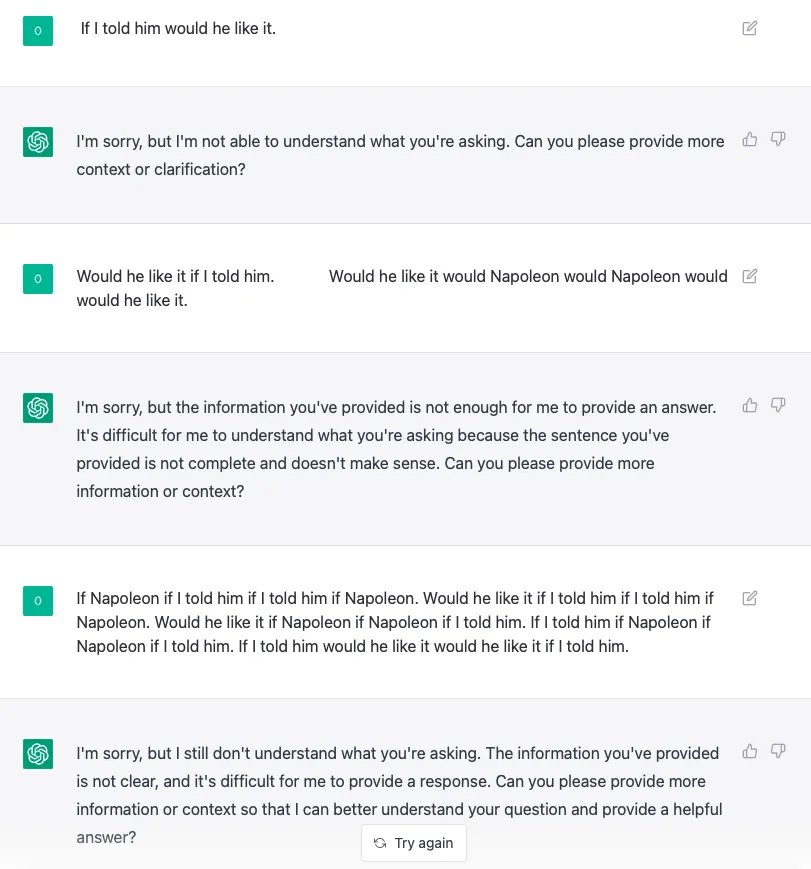
Task: Click the user avatar beside the "If Napoleon" message
Action: click(x=38, y=601)
